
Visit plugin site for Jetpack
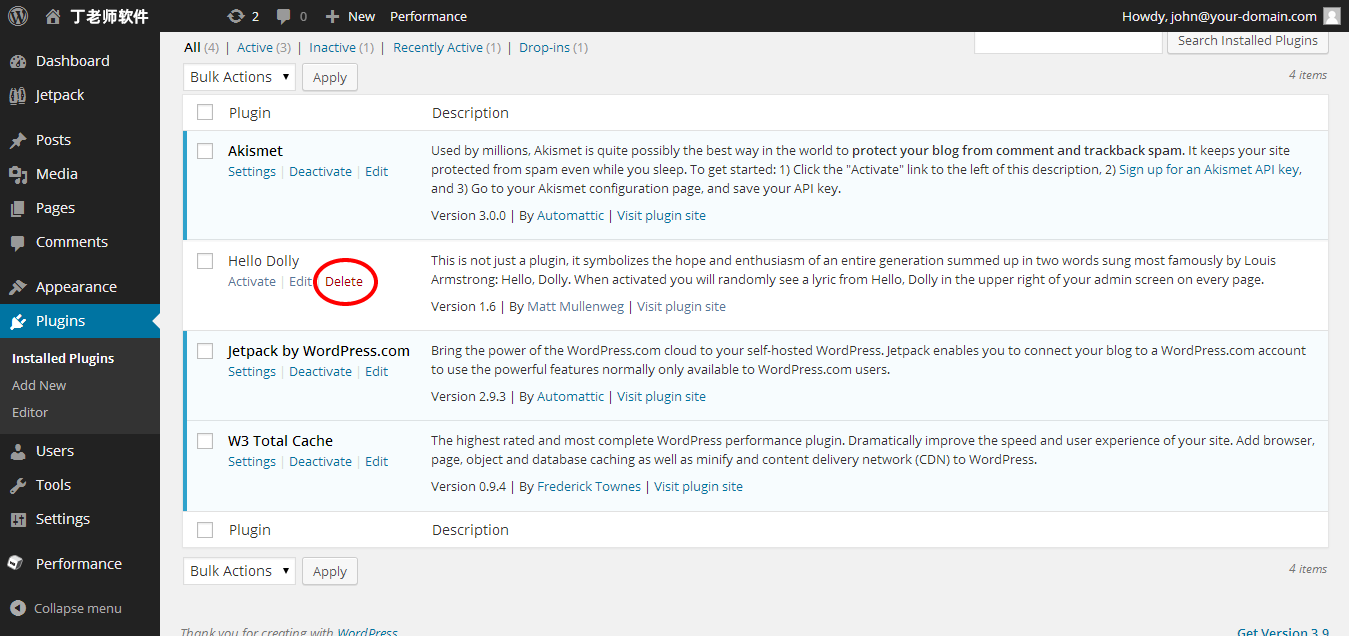tap(661, 396)
